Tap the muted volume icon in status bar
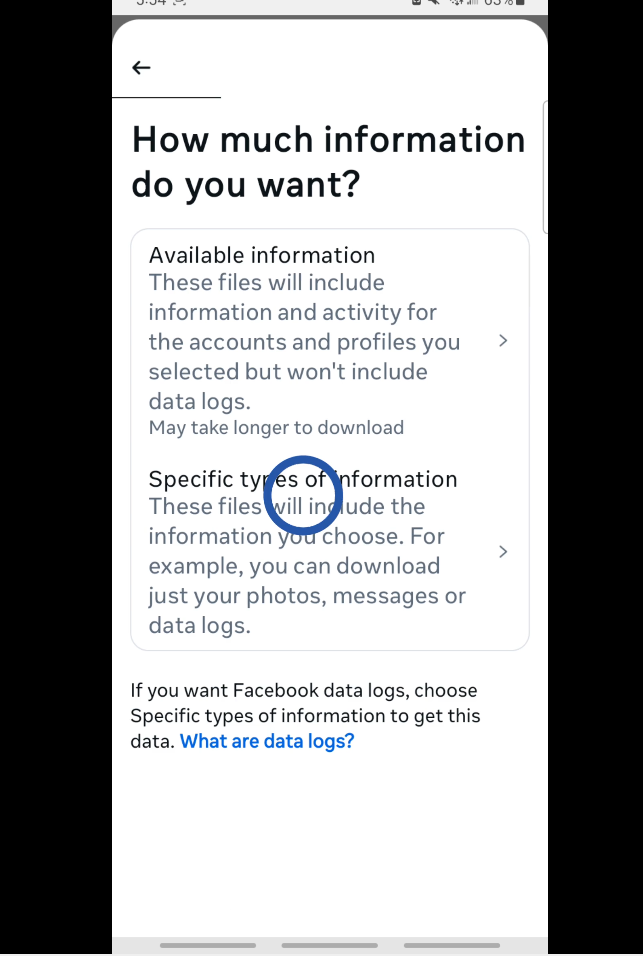This screenshot has width=643, height=956. (x=436, y=4)
